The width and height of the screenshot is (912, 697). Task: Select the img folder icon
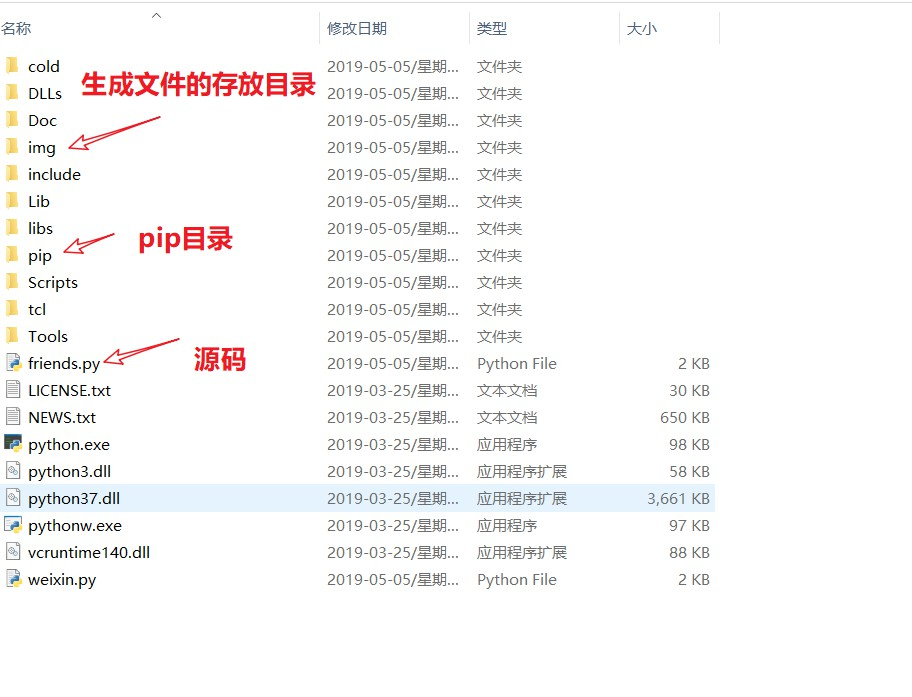(x=12, y=146)
